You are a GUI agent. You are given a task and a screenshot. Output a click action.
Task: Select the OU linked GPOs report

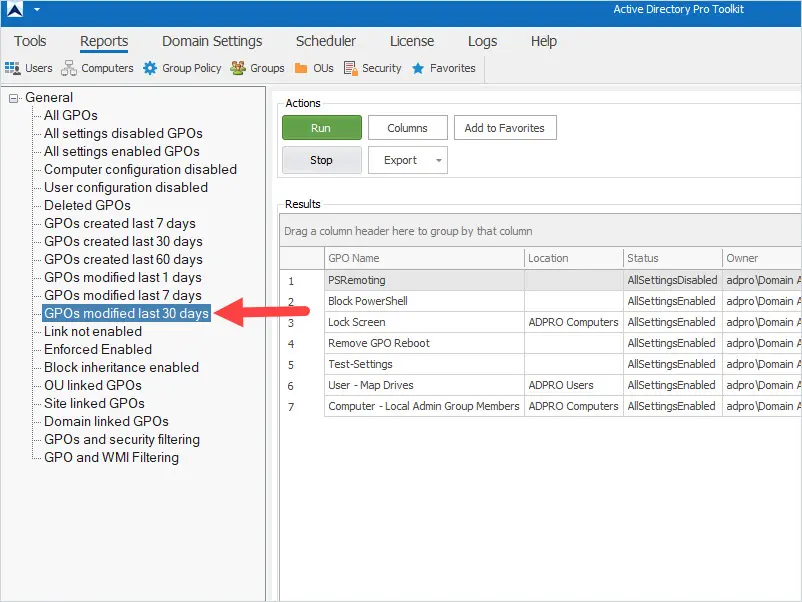click(x=93, y=385)
